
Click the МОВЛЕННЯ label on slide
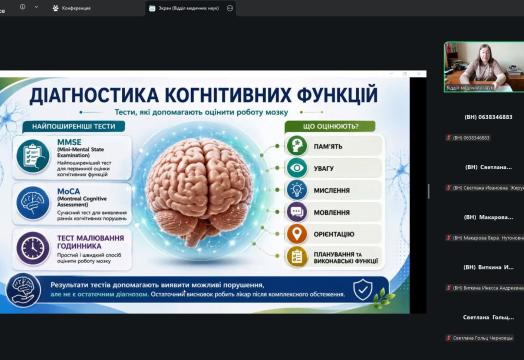[x=332, y=213]
